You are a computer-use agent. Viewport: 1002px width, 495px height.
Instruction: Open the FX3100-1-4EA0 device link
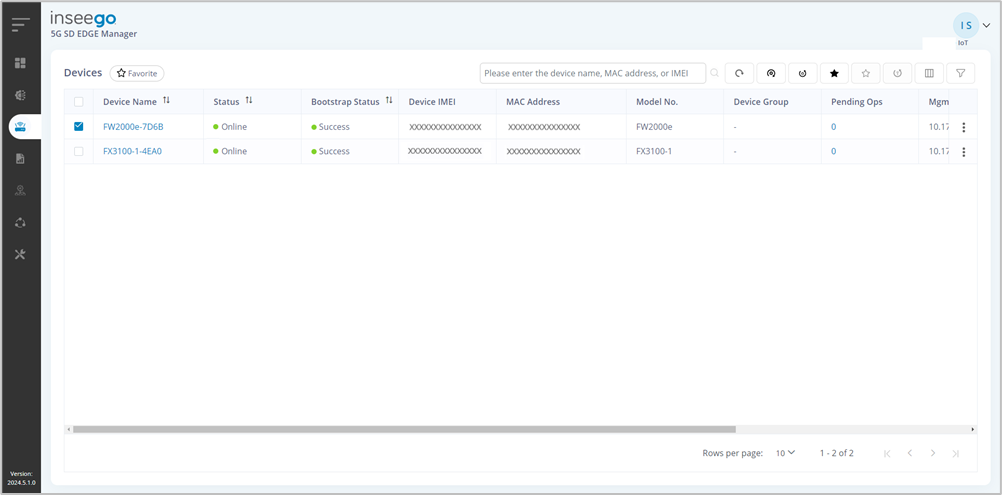tap(132, 151)
